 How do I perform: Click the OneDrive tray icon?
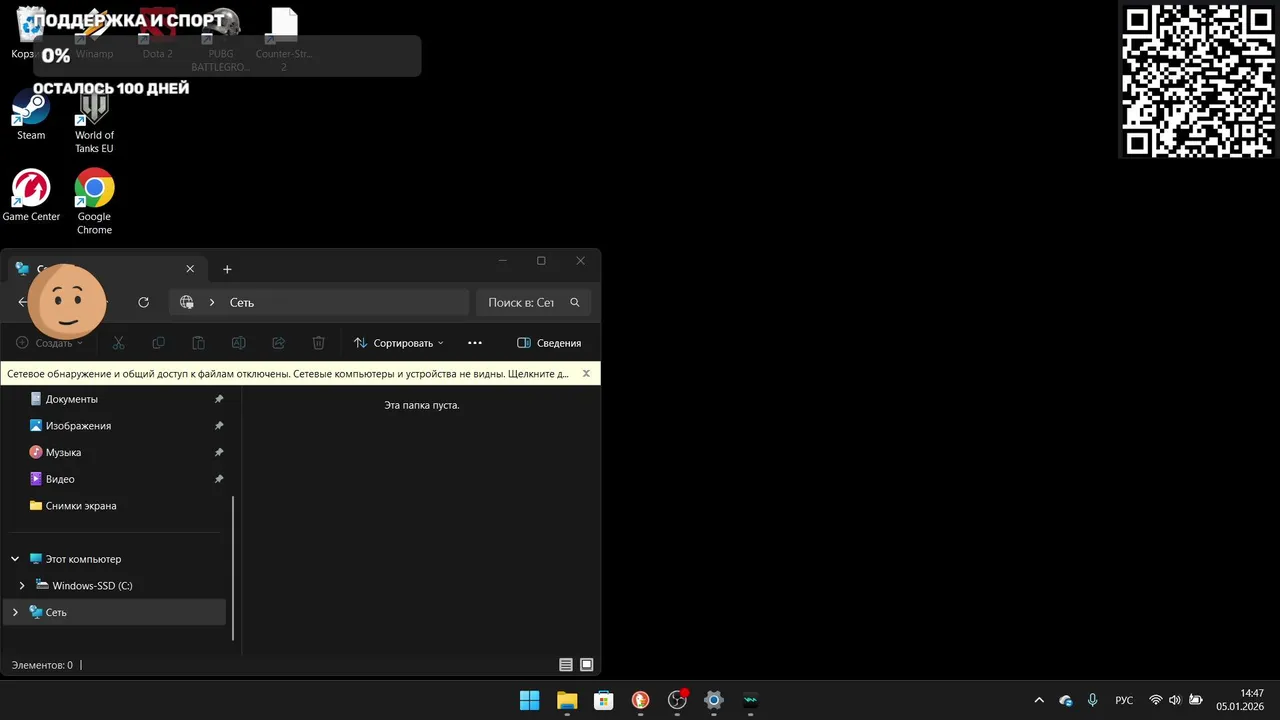(1065, 700)
